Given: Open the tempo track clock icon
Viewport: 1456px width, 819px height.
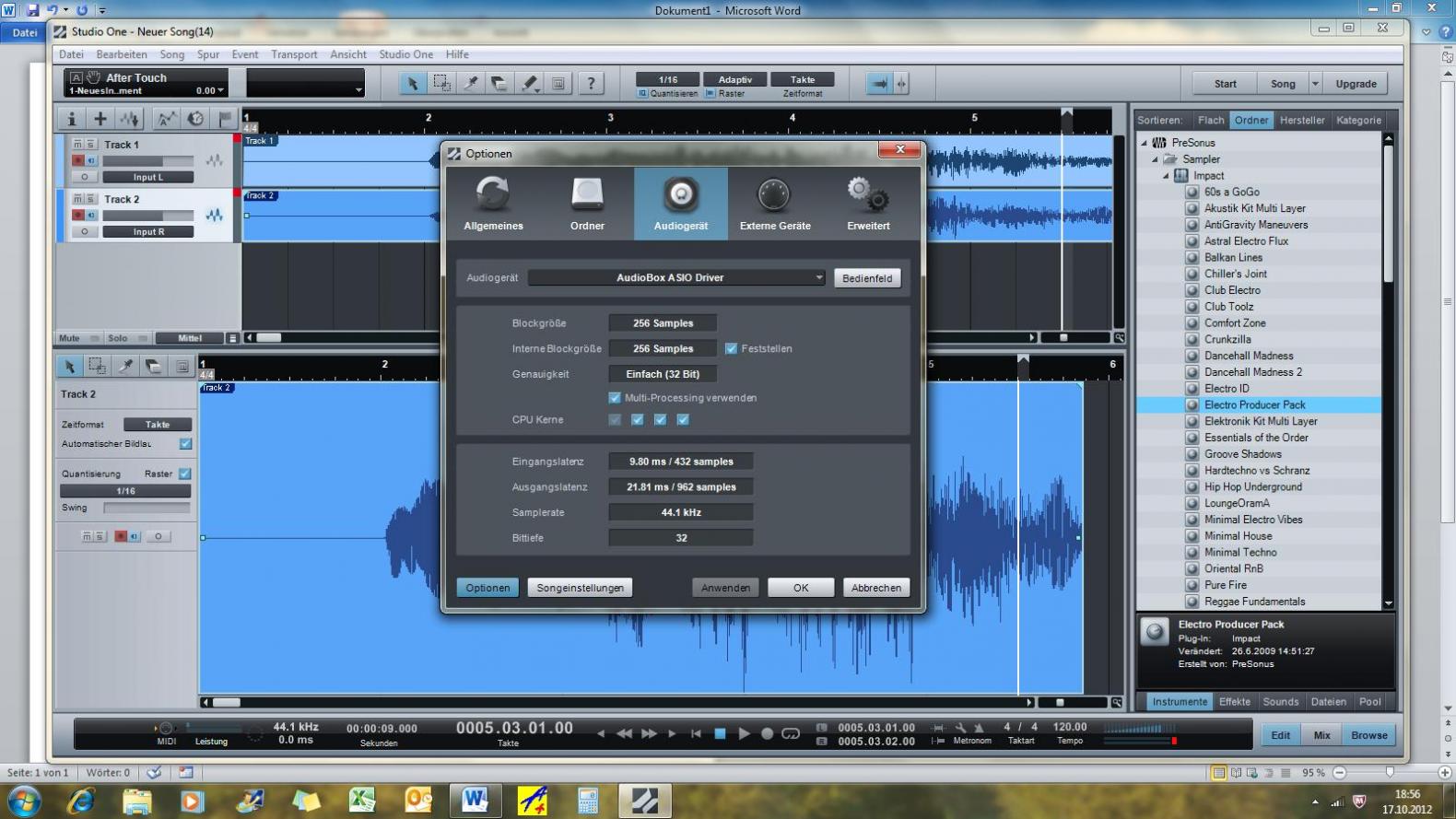Looking at the screenshot, I should [x=195, y=119].
